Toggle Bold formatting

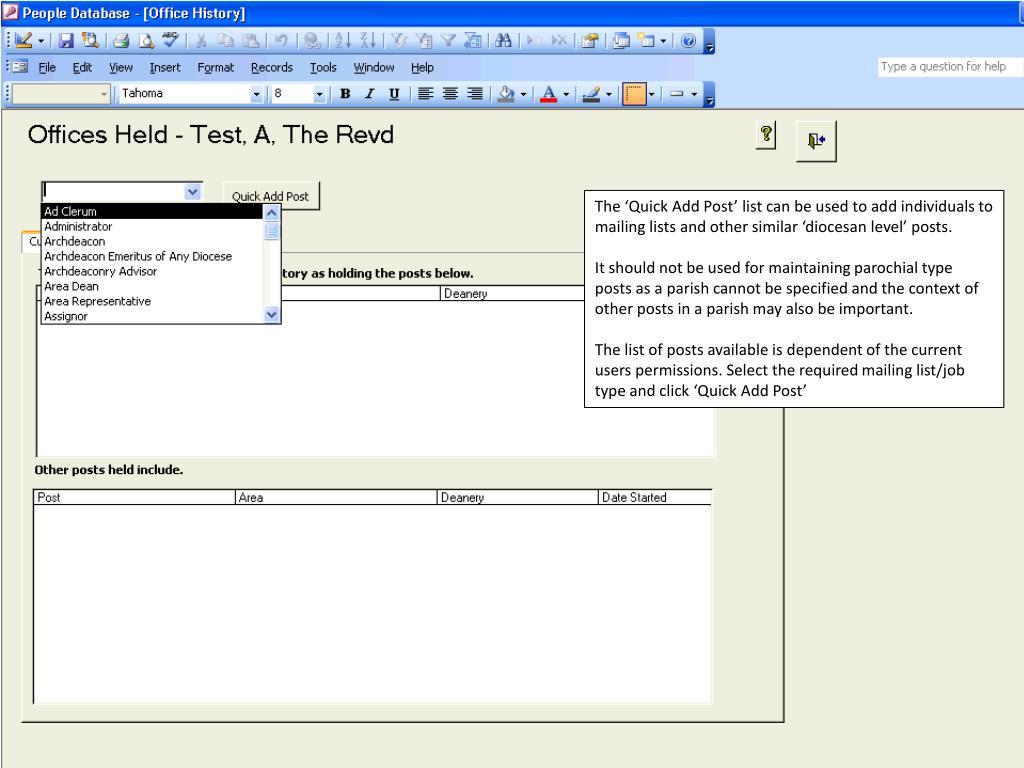(x=345, y=94)
